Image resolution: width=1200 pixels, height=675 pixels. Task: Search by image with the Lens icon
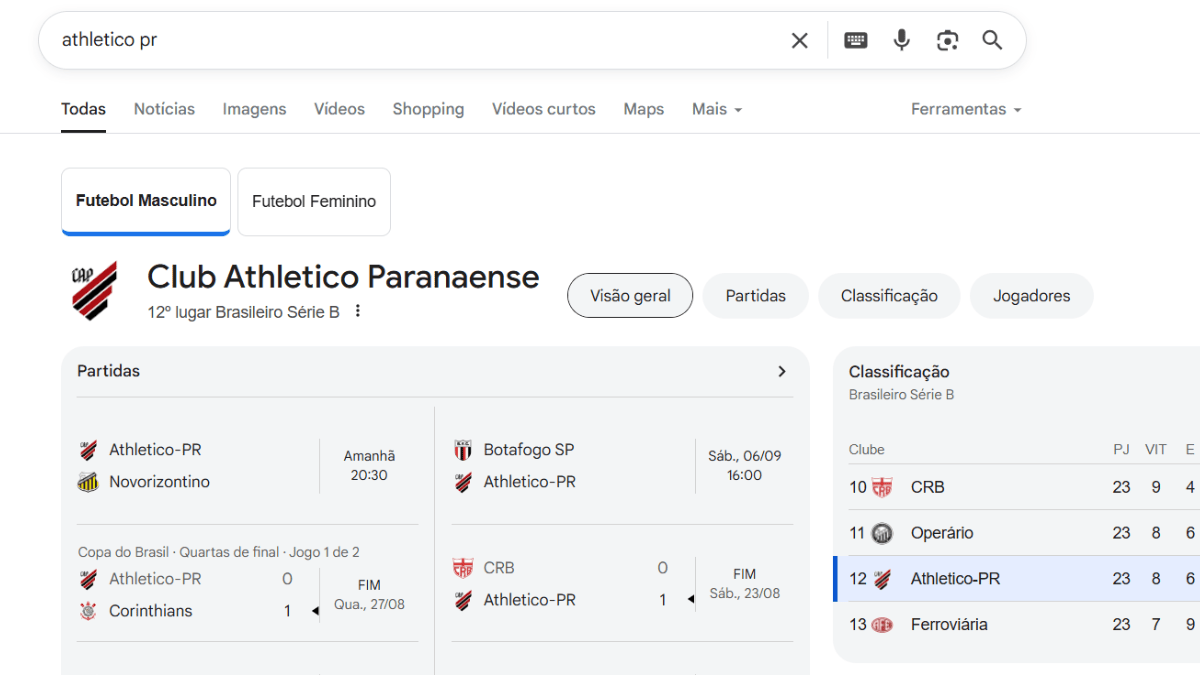point(947,40)
